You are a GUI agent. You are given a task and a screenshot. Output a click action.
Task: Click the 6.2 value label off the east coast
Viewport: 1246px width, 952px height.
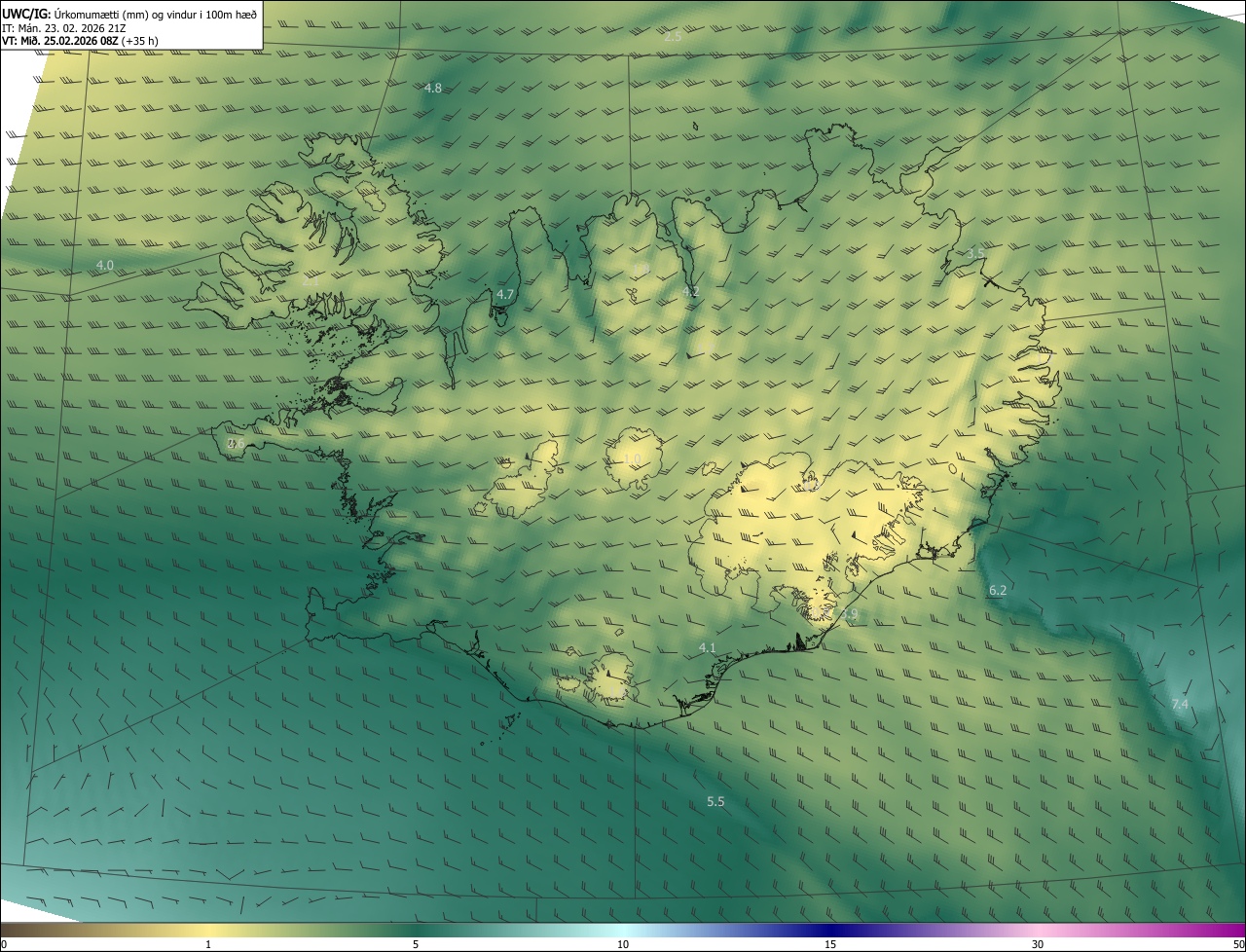coord(998,591)
